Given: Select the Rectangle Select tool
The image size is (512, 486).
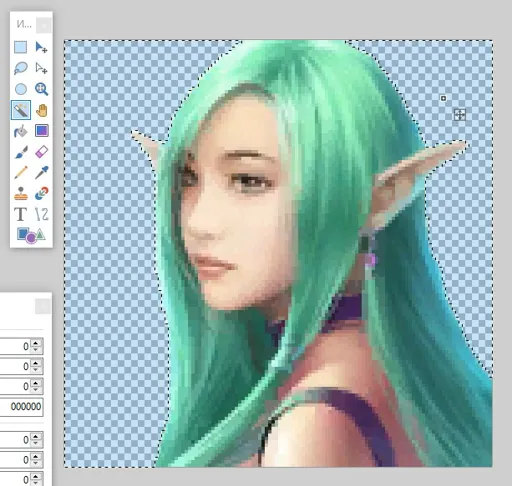Looking at the screenshot, I should 21,47.
